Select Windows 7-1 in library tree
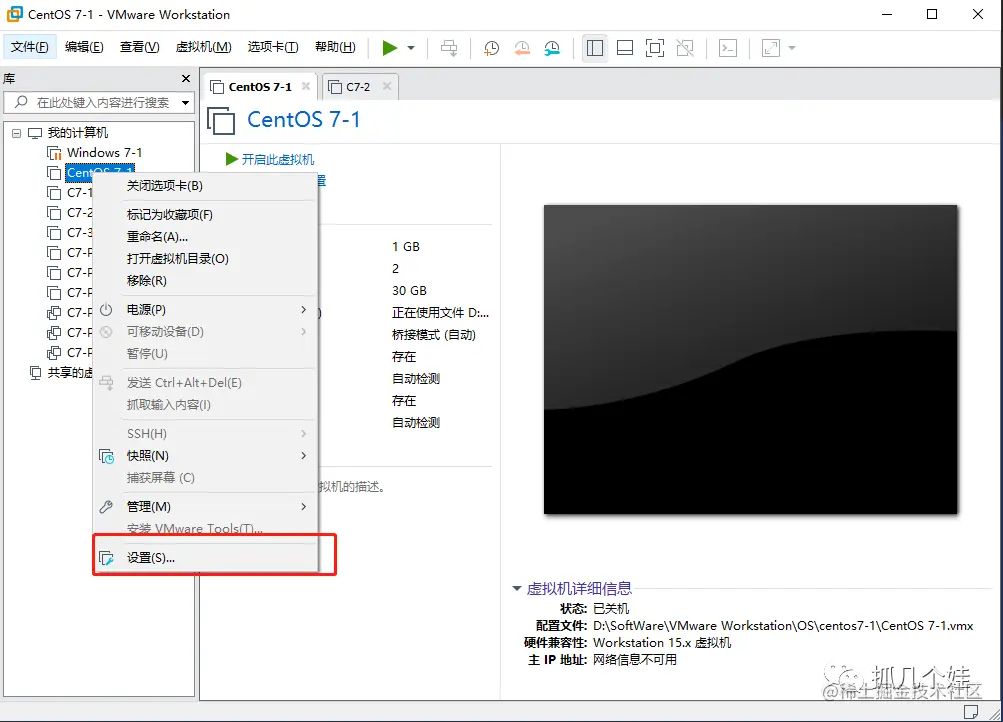Viewport: 1003px width, 722px height. pyautogui.click(x=104, y=153)
